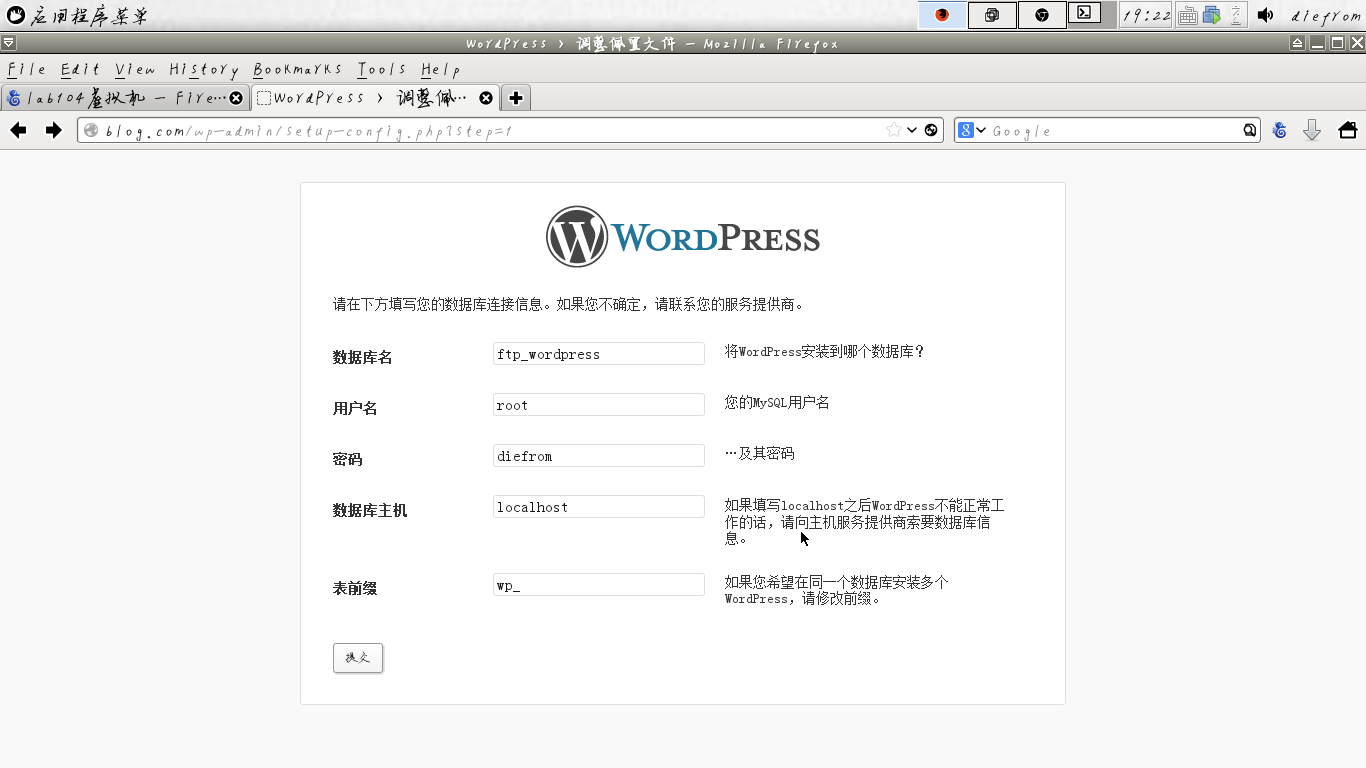Click the 19:22 clock in the panel
Viewport: 1366px width, 768px height.
click(x=1146, y=15)
